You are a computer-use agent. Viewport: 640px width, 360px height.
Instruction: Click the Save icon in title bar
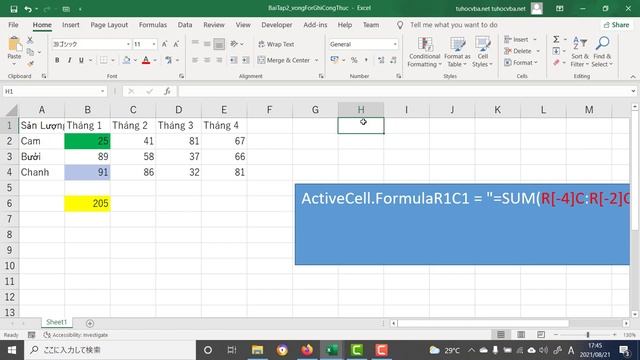pos(14,9)
